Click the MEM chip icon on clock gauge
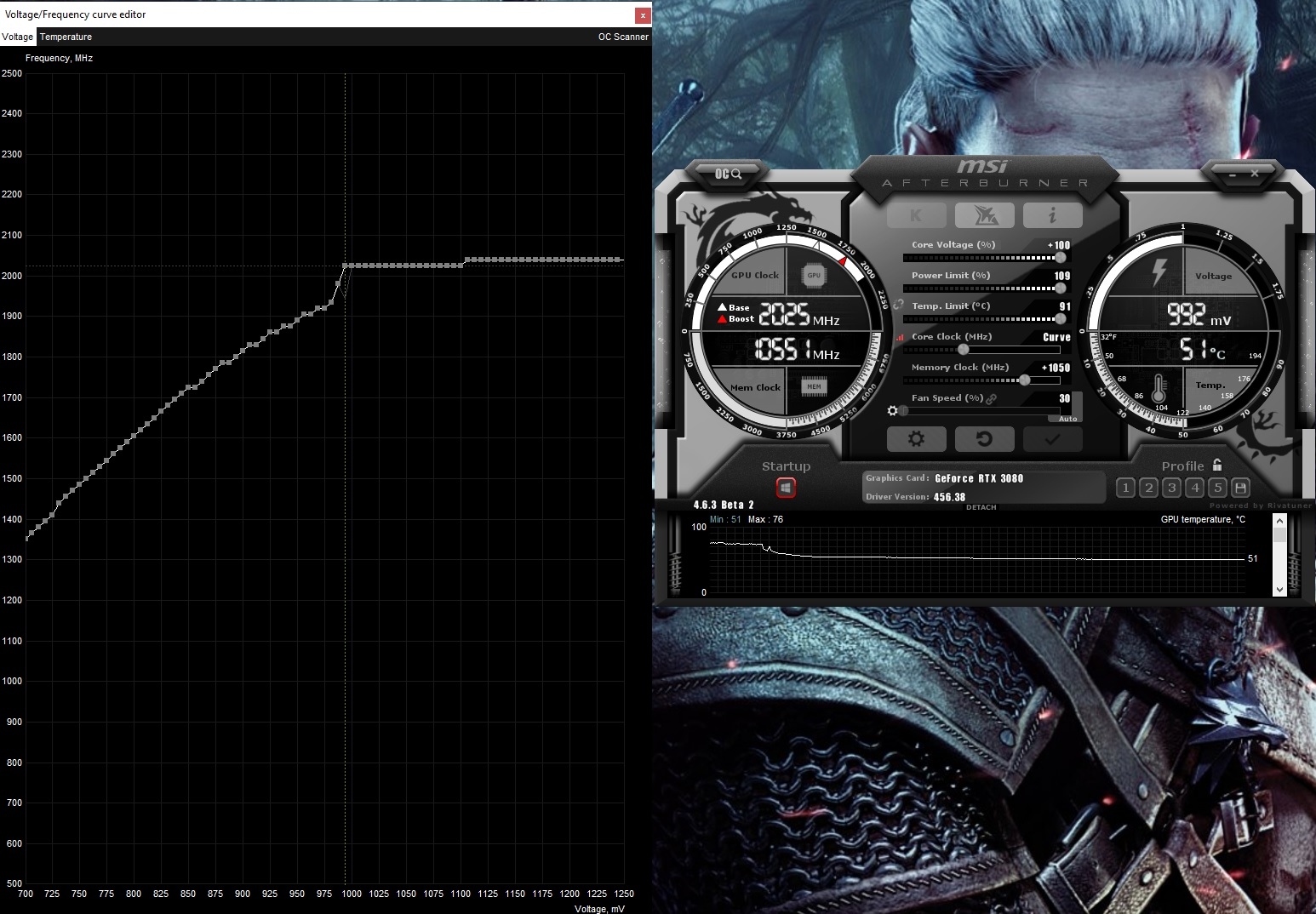The height and width of the screenshot is (914, 1316). [814, 387]
